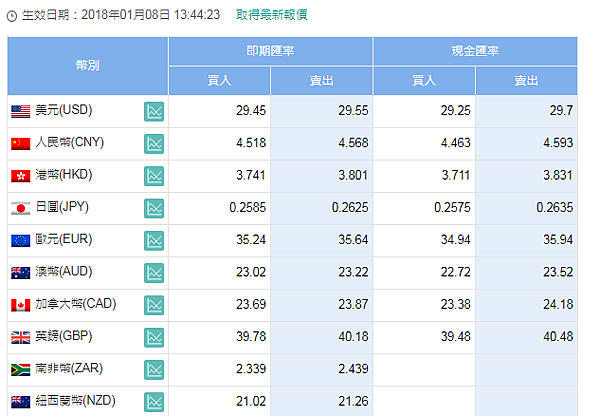Show the ZAR trend chart icon
600x416 pixels.
click(x=154, y=370)
